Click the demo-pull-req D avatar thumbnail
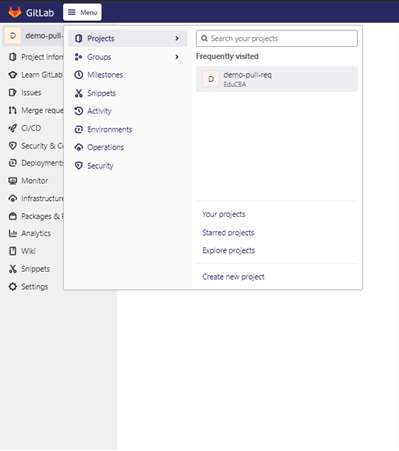 [211, 79]
